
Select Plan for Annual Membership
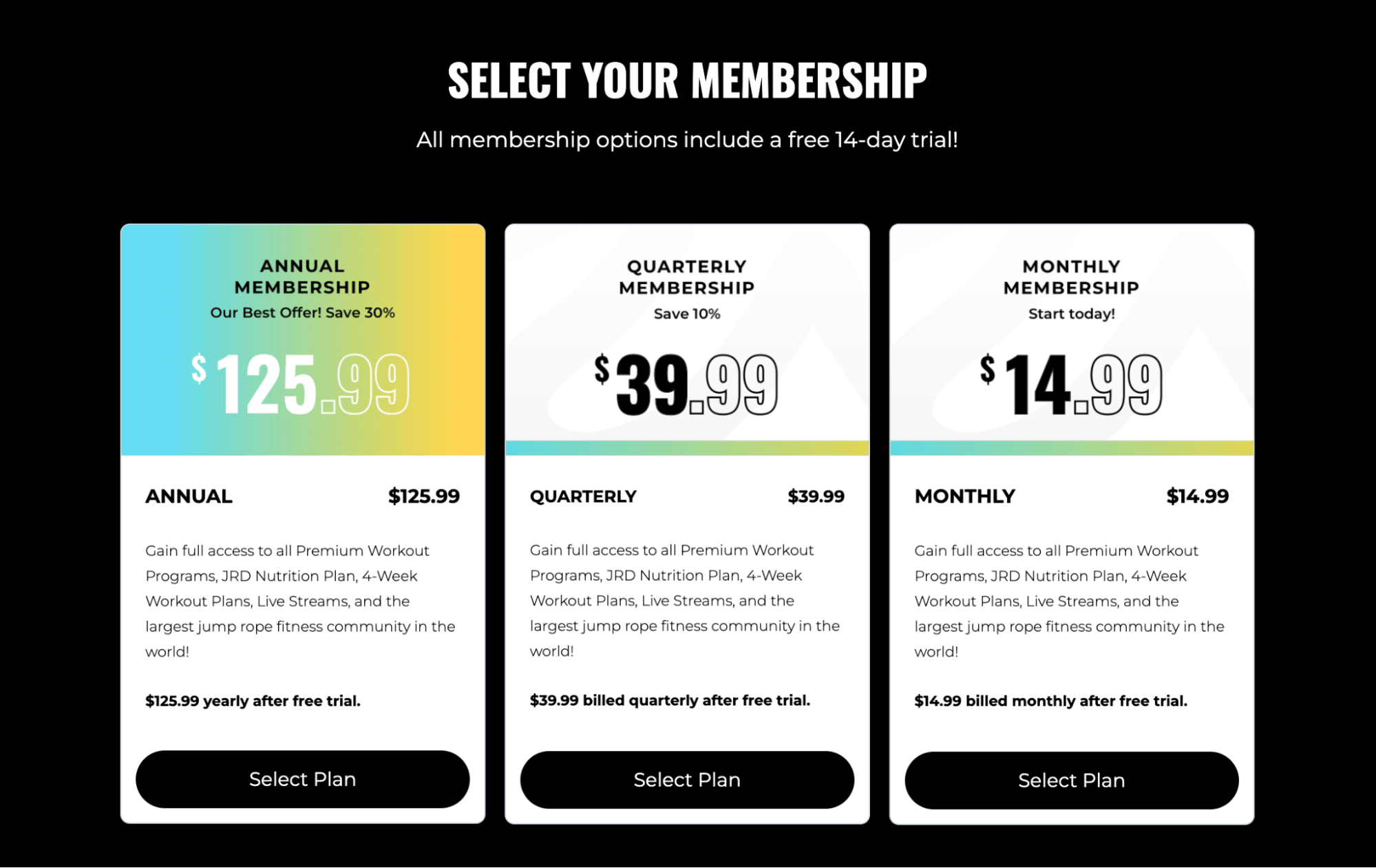tap(301, 779)
